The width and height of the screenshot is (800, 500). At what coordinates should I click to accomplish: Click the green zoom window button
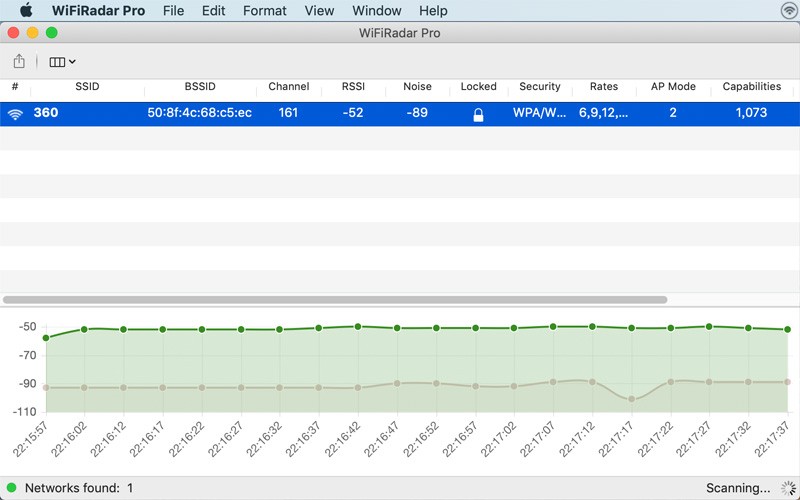pyautogui.click(x=52, y=33)
